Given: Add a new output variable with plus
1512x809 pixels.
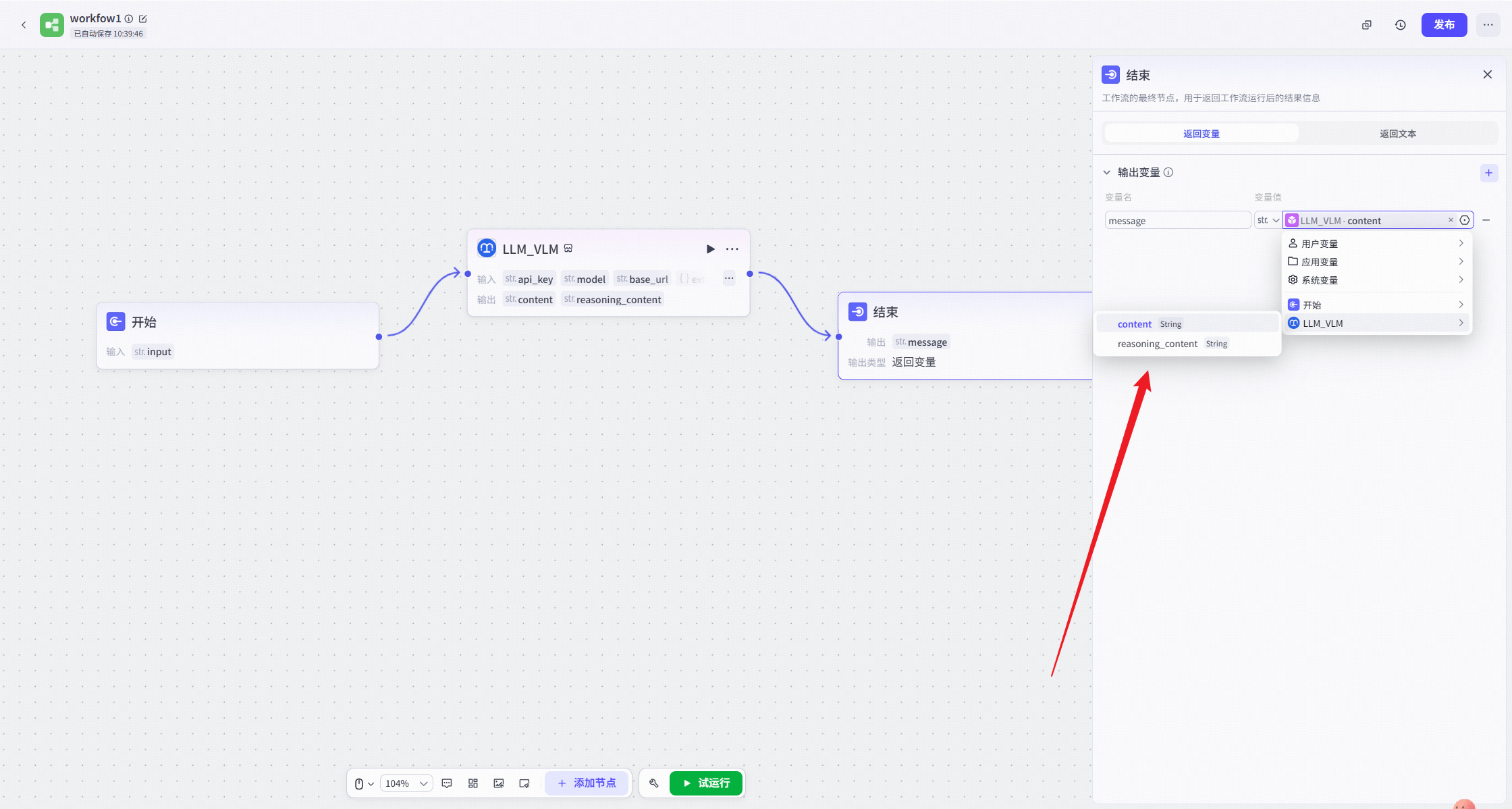Looking at the screenshot, I should pos(1488,173).
